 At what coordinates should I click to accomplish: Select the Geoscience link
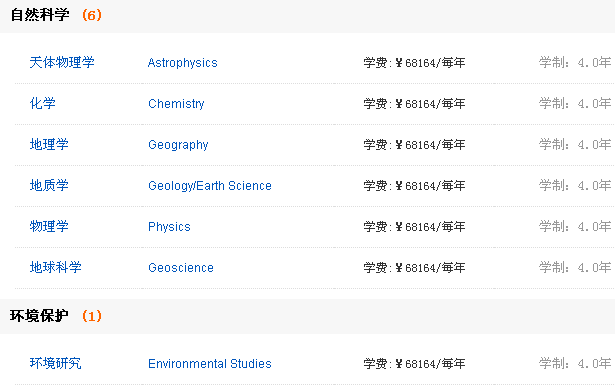(x=181, y=268)
